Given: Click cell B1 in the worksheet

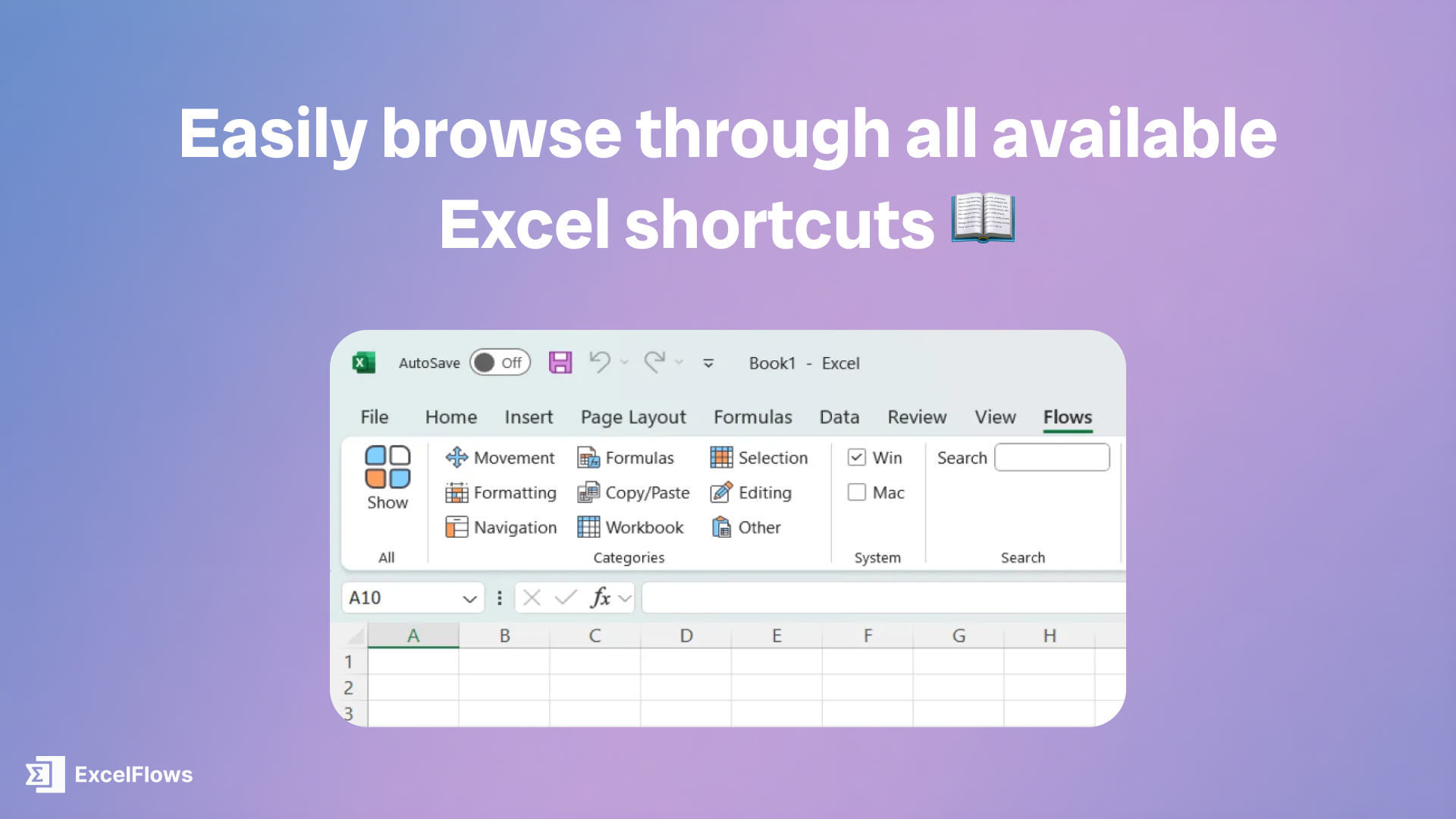Looking at the screenshot, I should (x=504, y=662).
